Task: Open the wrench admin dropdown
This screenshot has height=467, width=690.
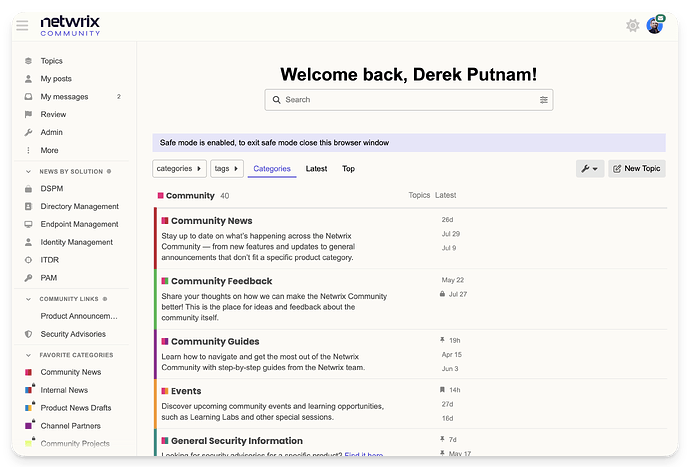Action: pos(590,169)
